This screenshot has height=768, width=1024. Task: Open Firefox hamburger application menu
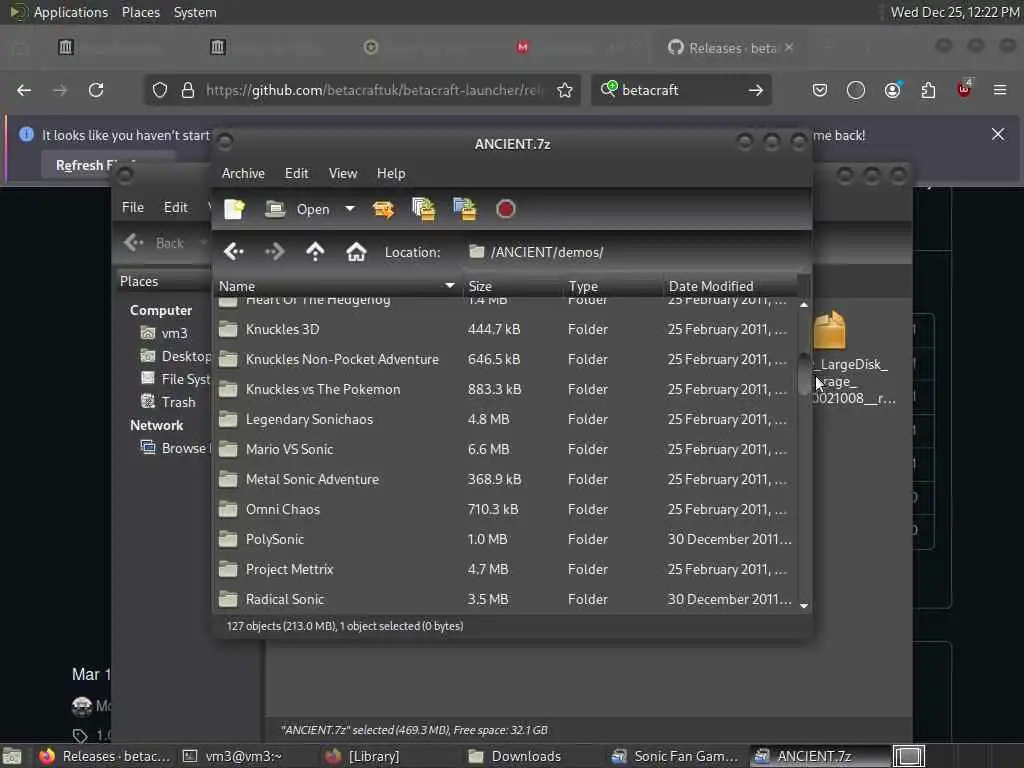(1000, 90)
